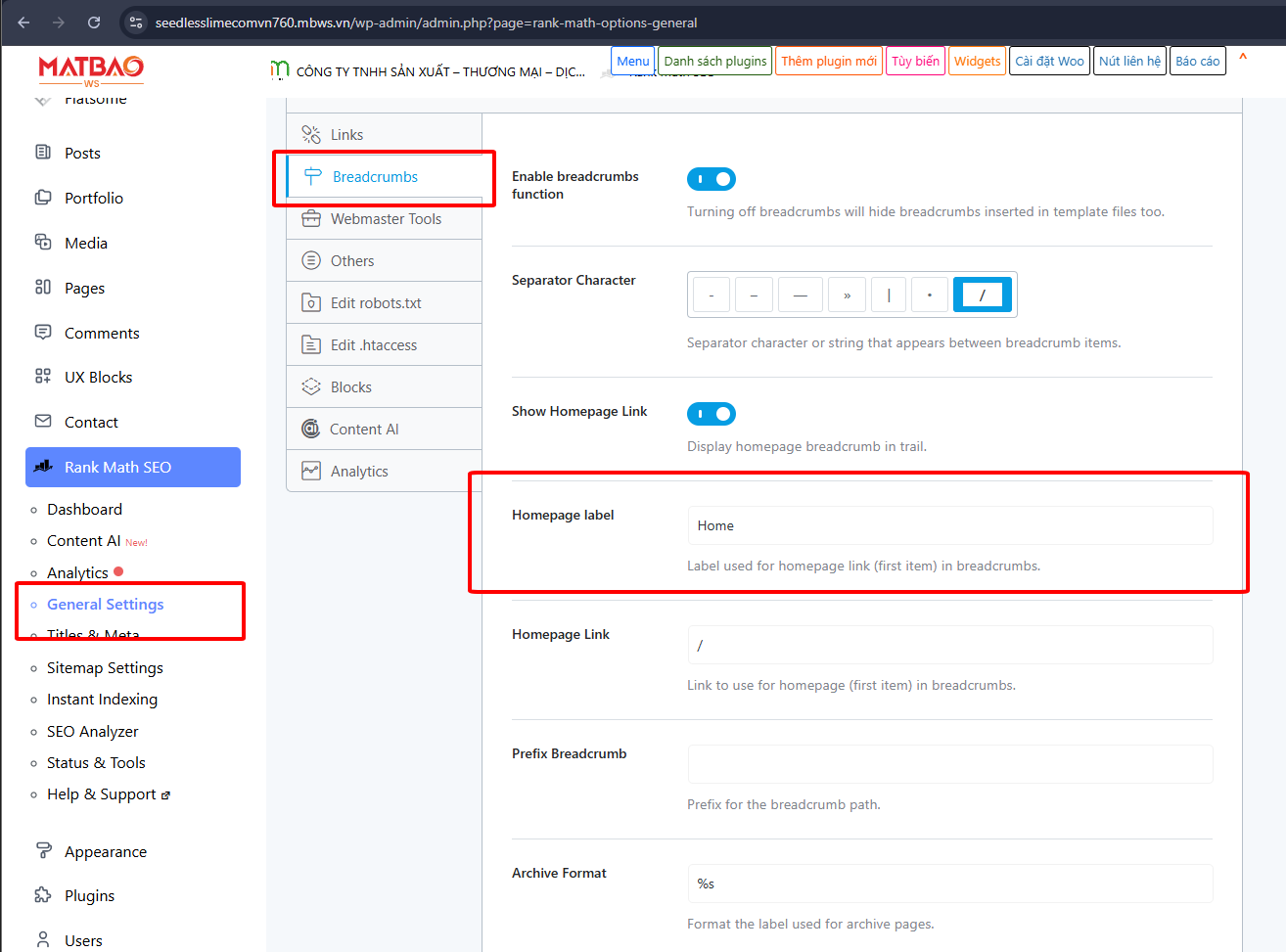Disable the Enable breadcrumbs function toggle
Screen dimensions: 1286x952
[x=712, y=179]
